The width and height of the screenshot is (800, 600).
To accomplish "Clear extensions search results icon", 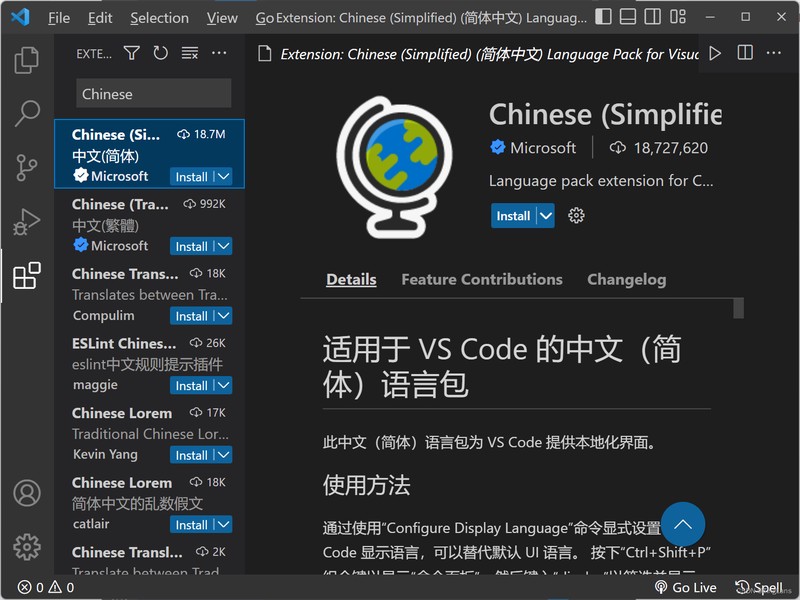I will click(x=190, y=53).
